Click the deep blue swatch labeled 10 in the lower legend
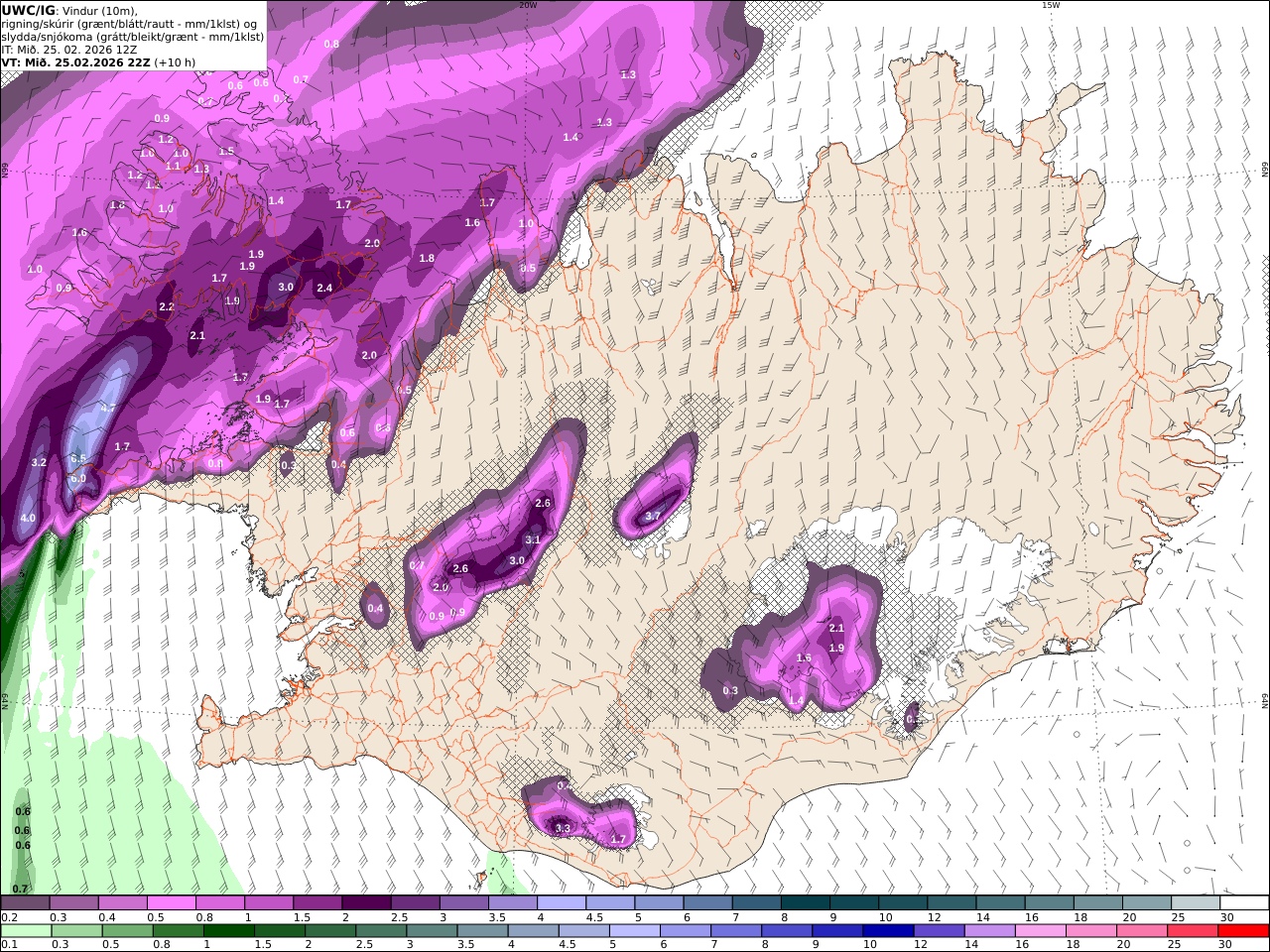Image resolution: width=1270 pixels, height=952 pixels. click(x=888, y=931)
